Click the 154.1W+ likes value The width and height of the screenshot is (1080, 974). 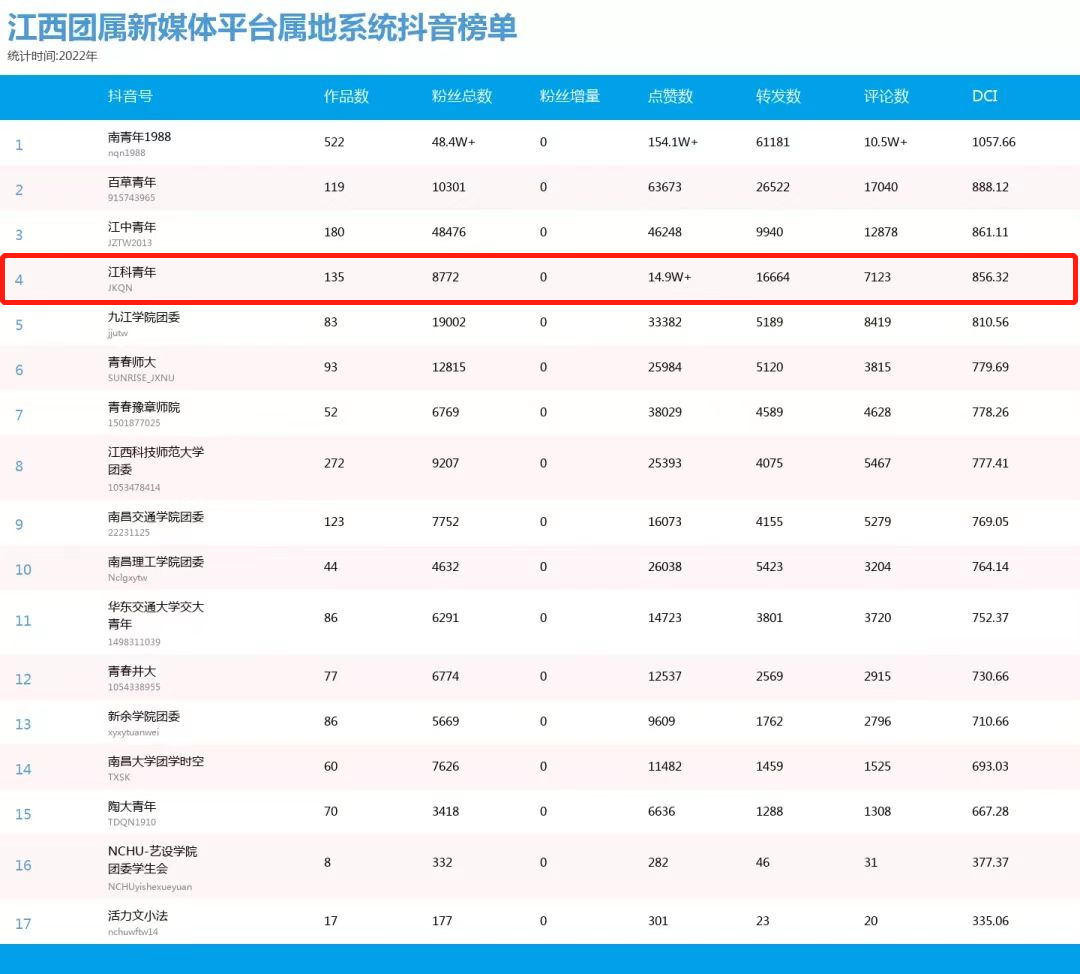click(673, 142)
